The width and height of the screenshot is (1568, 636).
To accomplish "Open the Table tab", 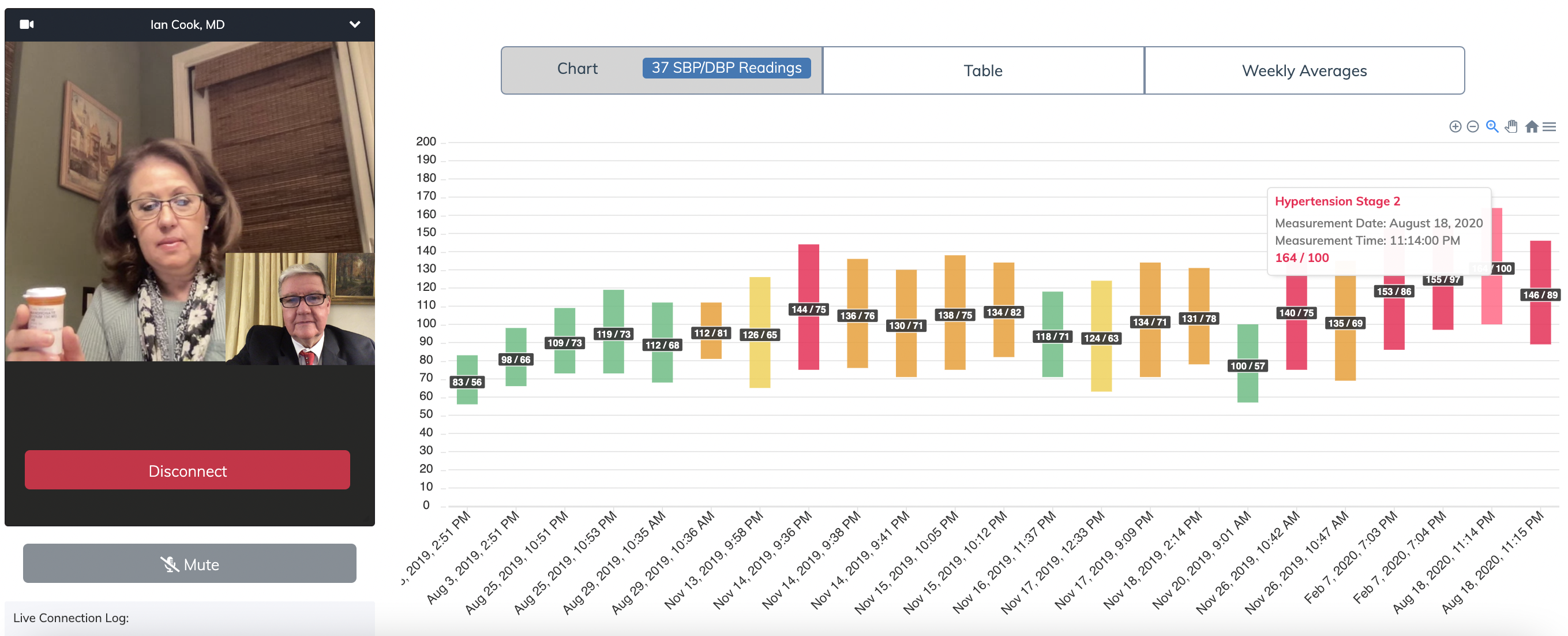I will 982,70.
